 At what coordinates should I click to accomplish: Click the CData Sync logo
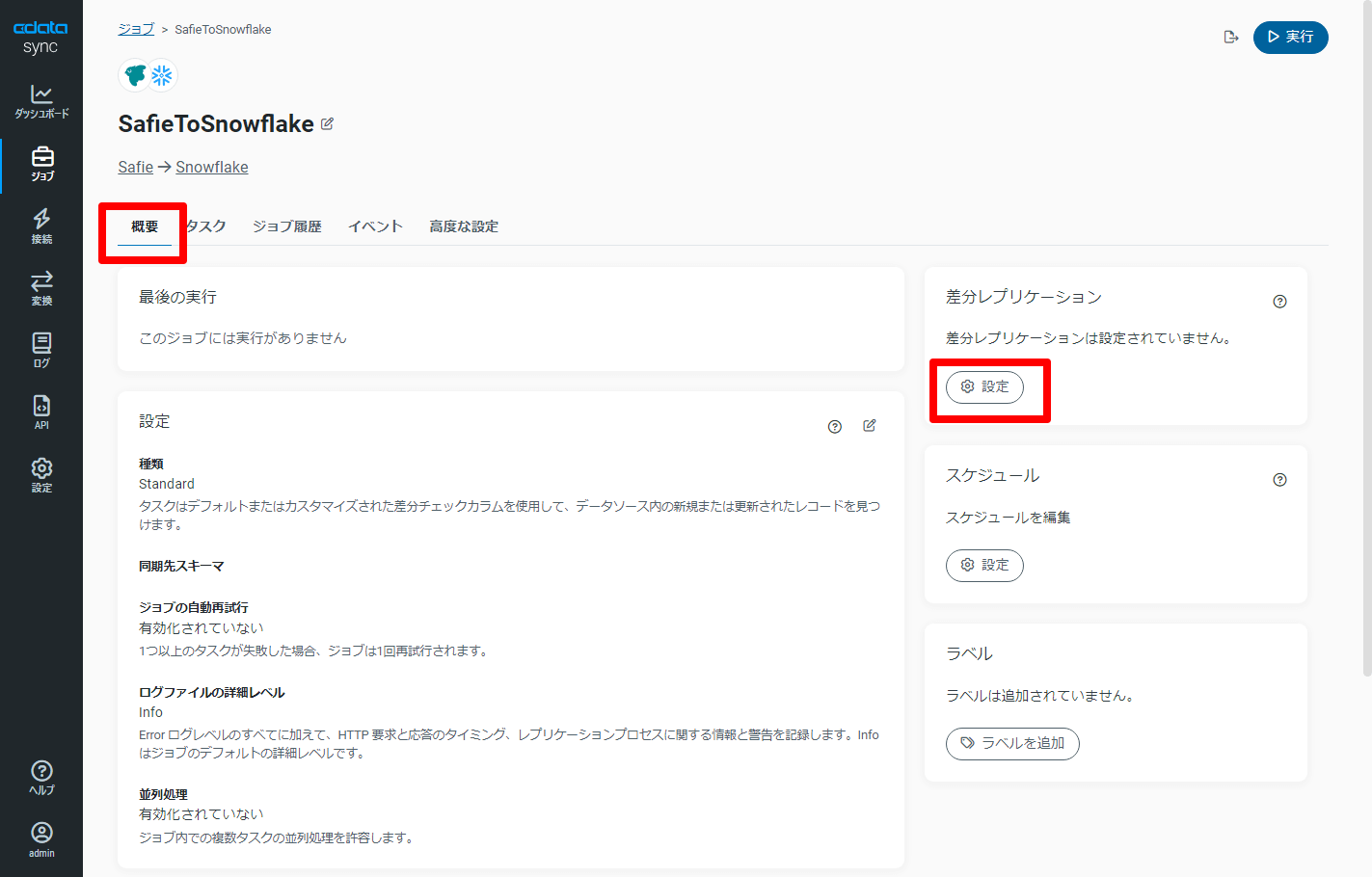coord(40,38)
